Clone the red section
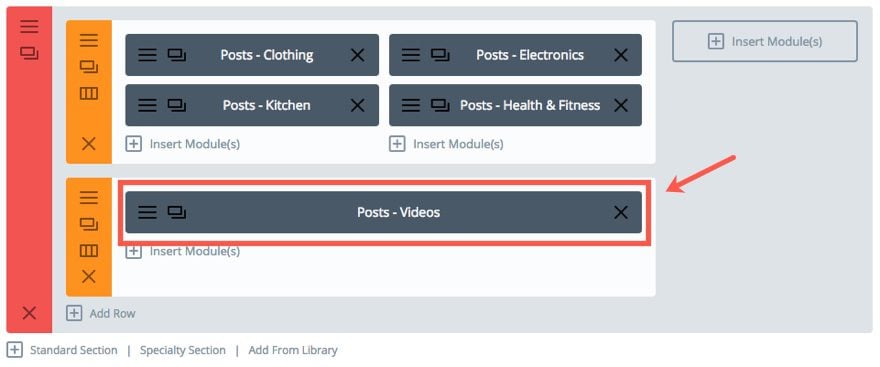Image resolution: width=880 pixels, height=367 pixels. coord(29,53)
